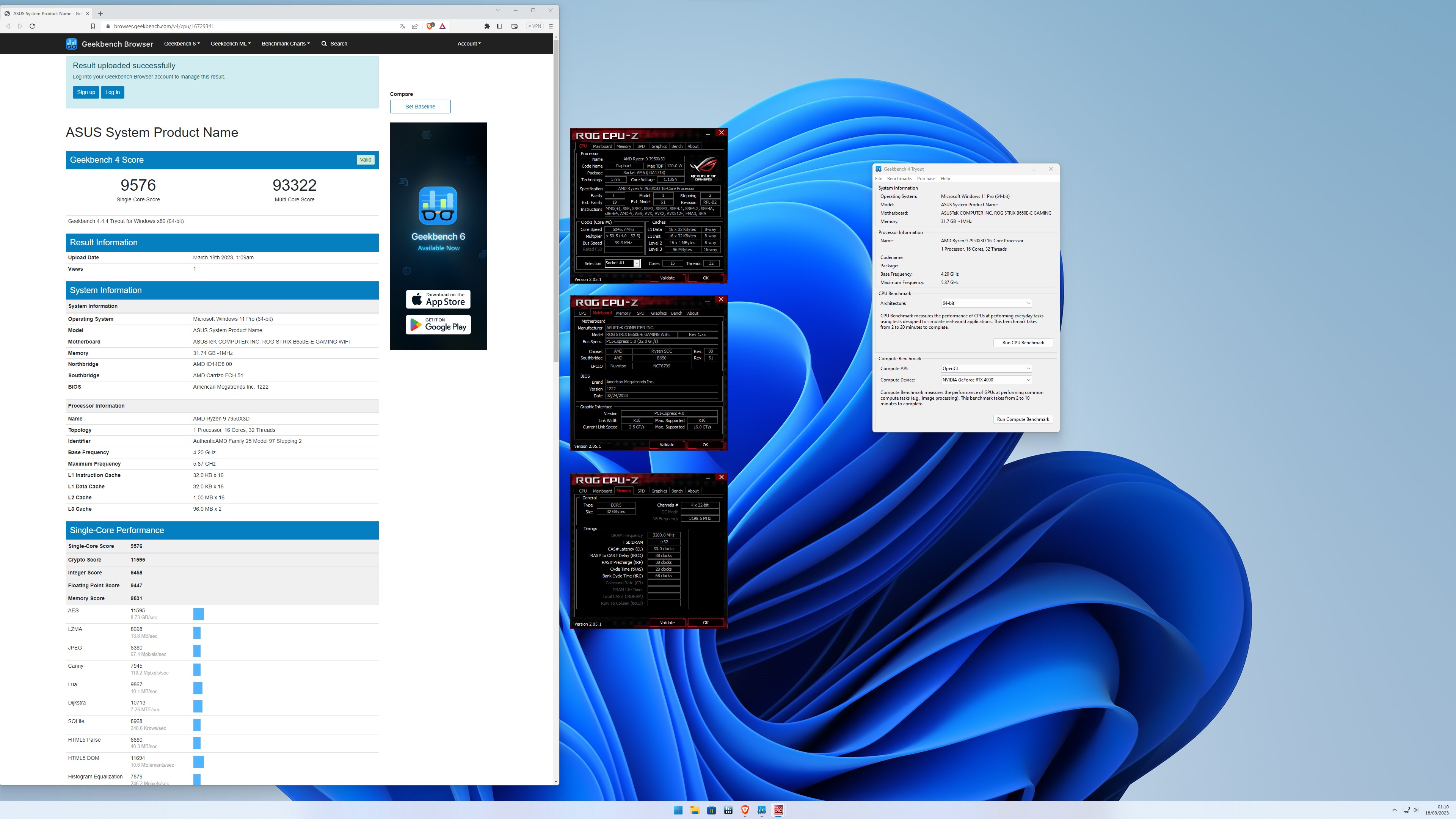Click Validate in top CPU-Z window

(x=667, y=278)
